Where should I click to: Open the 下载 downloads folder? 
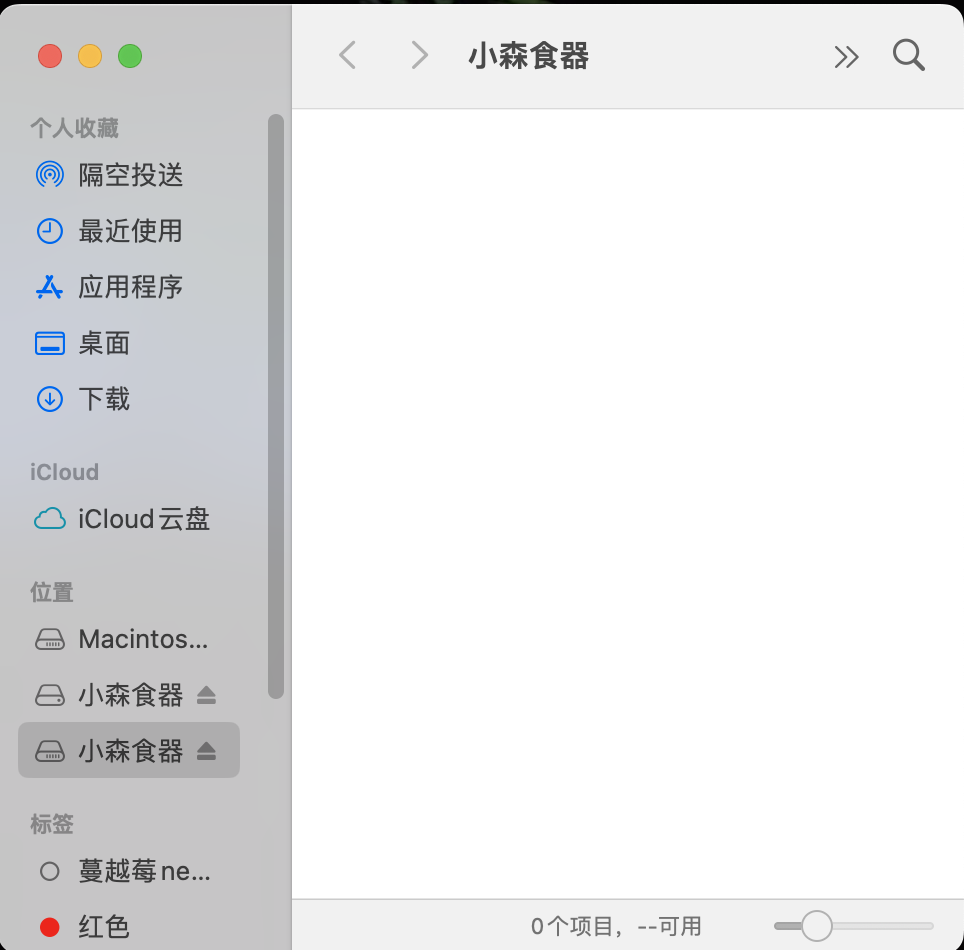(x=104, y=399)
